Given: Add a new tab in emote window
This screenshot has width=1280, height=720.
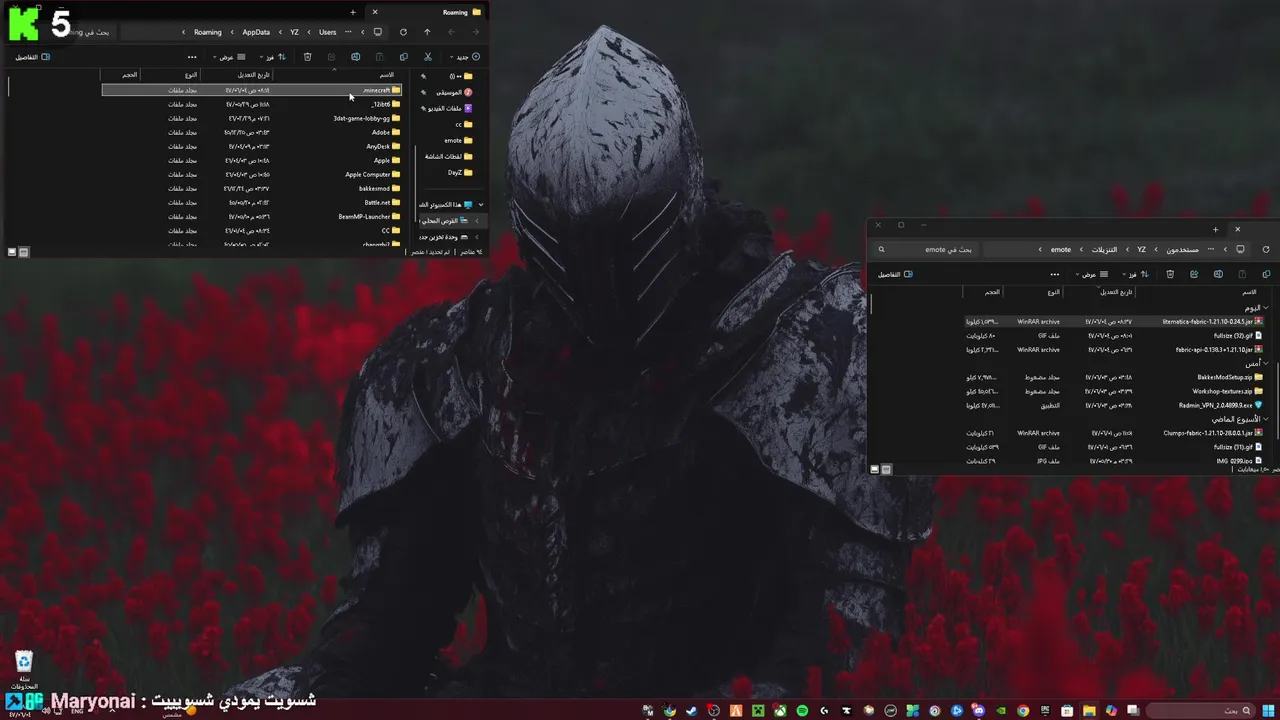Looking at the screenshot, I should pyautogui.click(x=1215, y=229).
